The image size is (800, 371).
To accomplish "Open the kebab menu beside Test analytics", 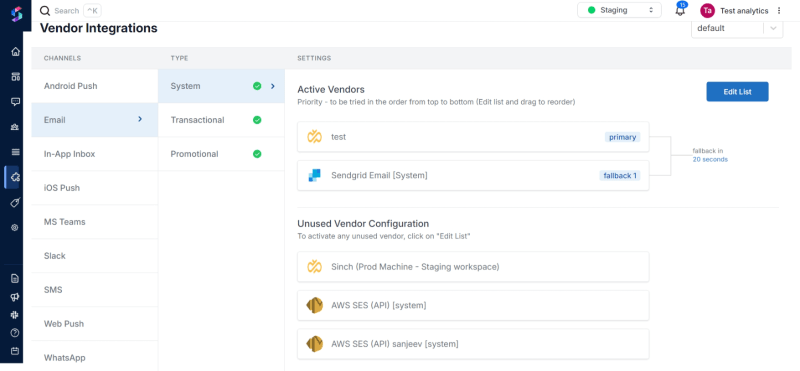I will [779, 10].
